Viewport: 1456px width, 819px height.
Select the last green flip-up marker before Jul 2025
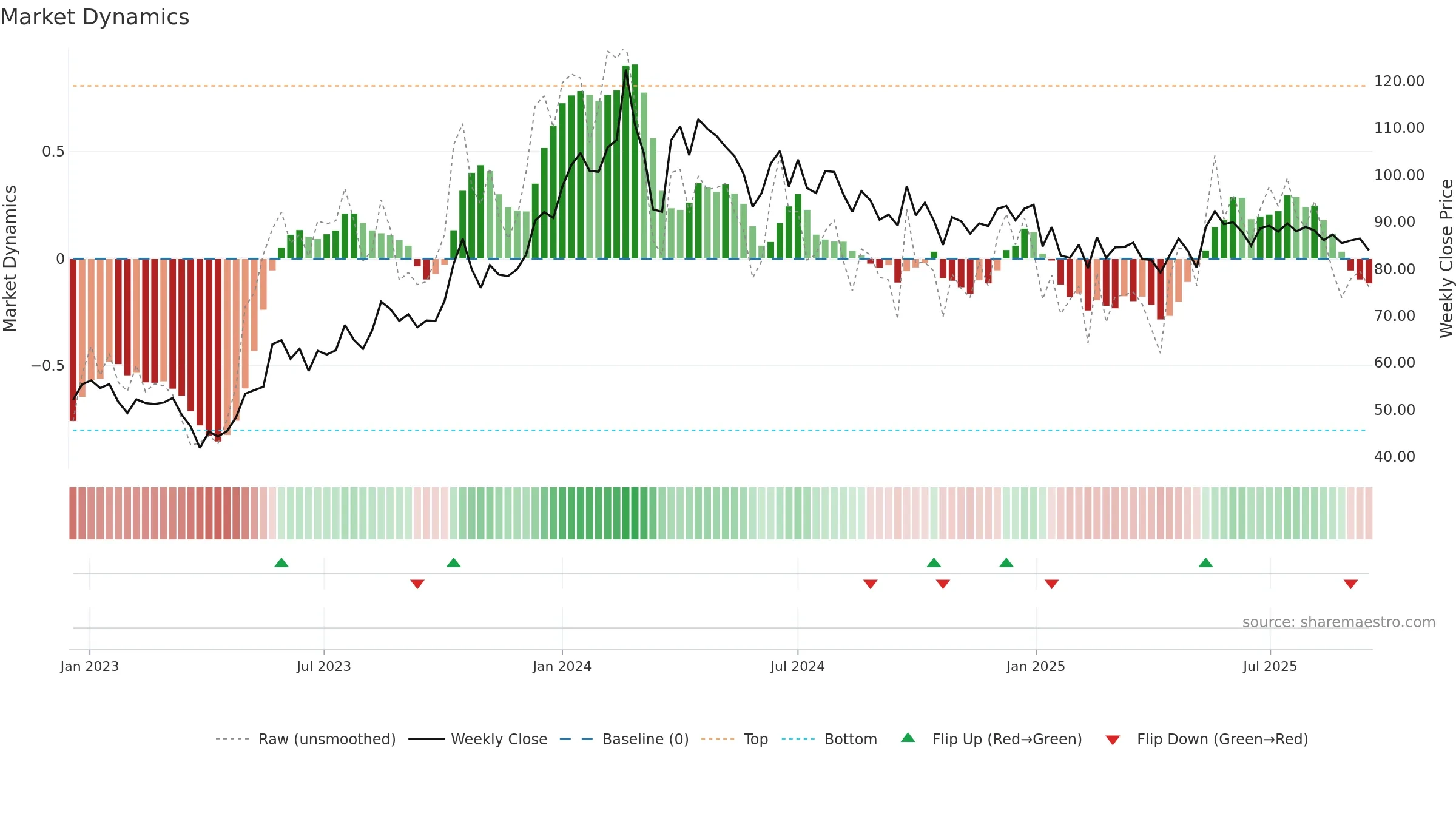[1206, 562]
